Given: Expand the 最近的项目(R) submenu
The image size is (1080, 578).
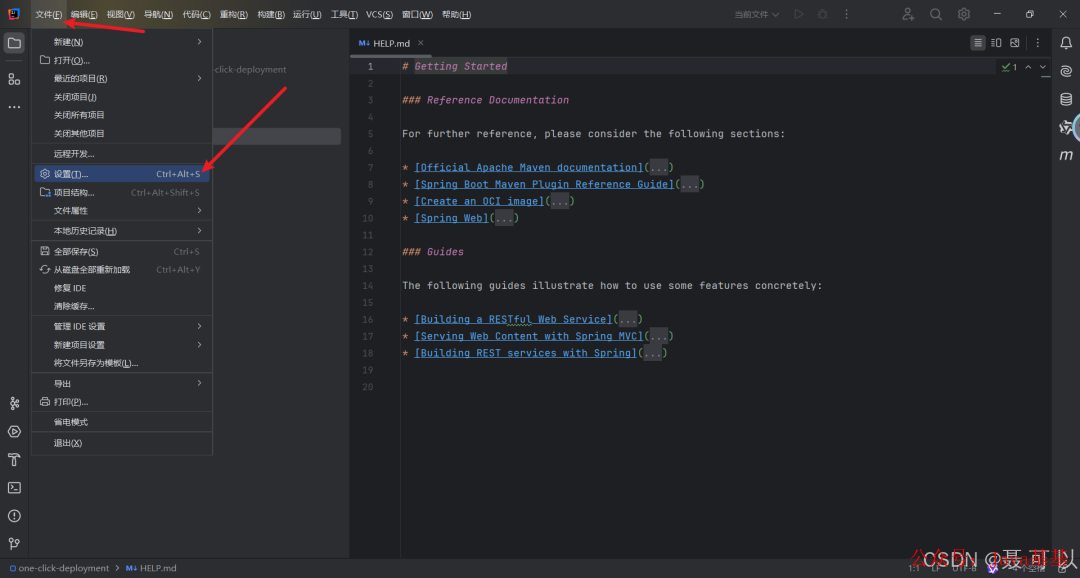Looking at the screenshot, I should (122, 79).
